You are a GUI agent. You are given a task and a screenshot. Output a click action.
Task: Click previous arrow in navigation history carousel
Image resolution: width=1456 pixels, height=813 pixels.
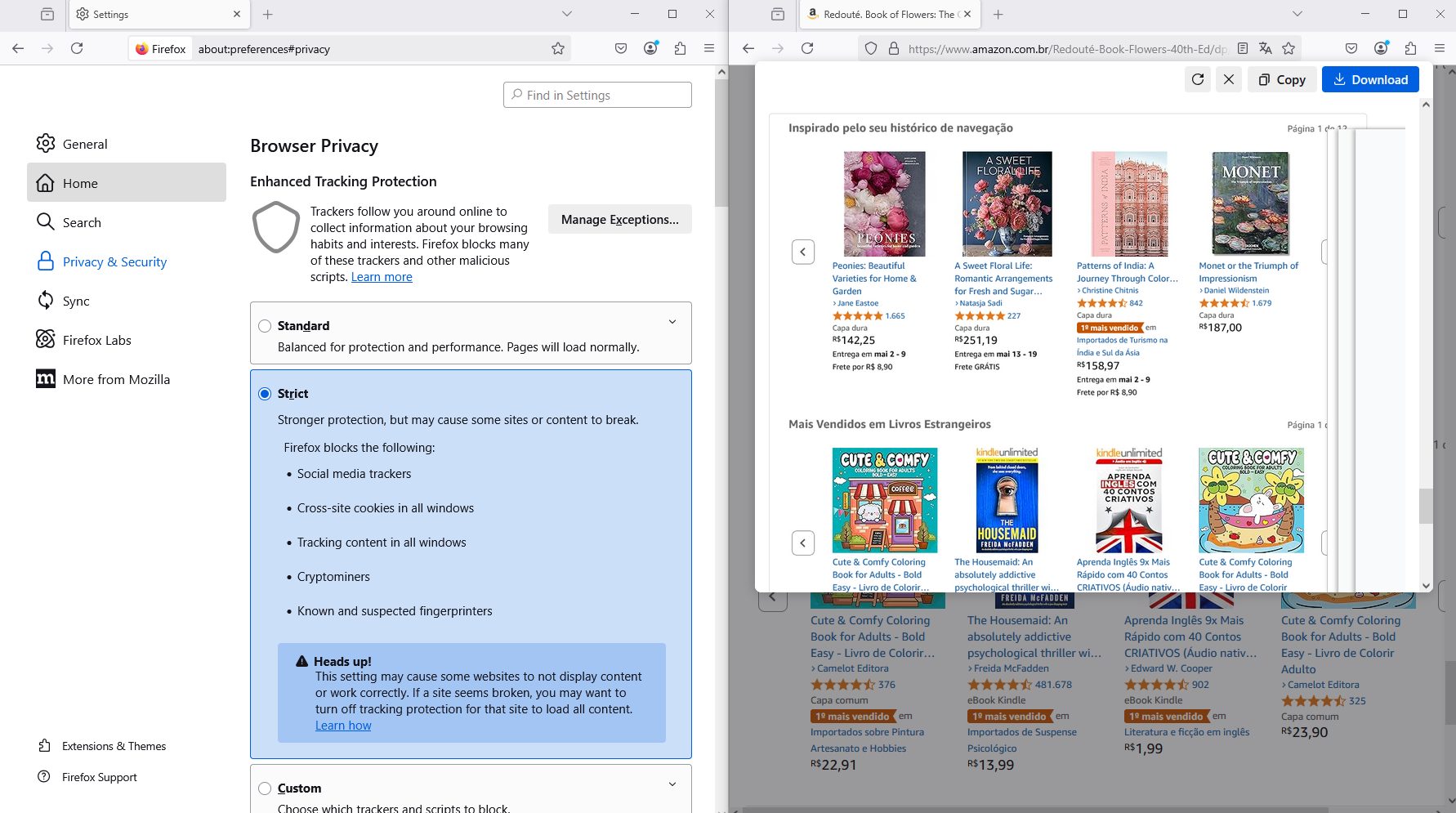tap(803, 252)
